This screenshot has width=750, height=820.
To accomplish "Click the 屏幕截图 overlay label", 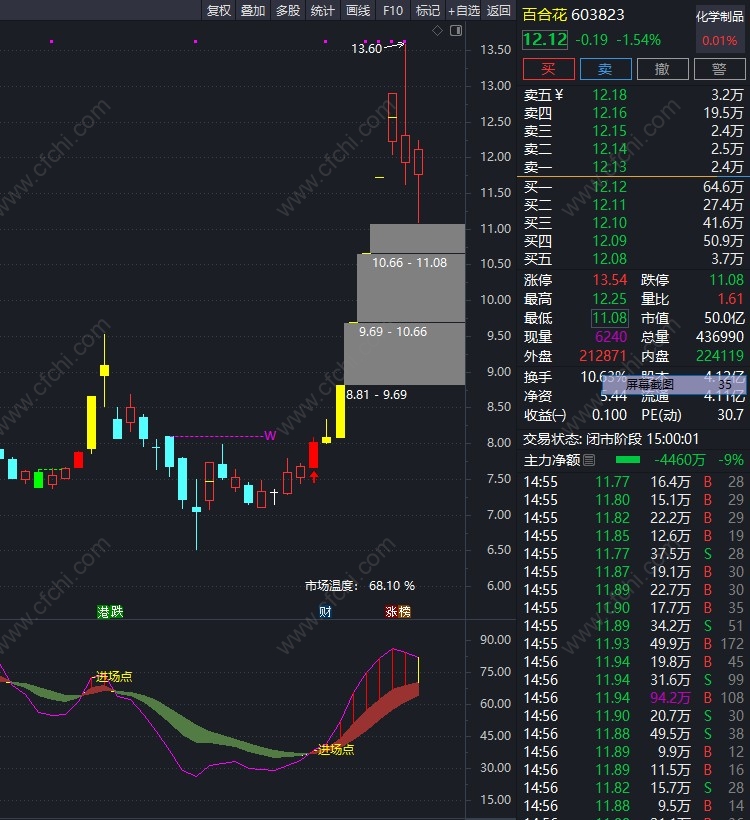I will coord(650,385).
